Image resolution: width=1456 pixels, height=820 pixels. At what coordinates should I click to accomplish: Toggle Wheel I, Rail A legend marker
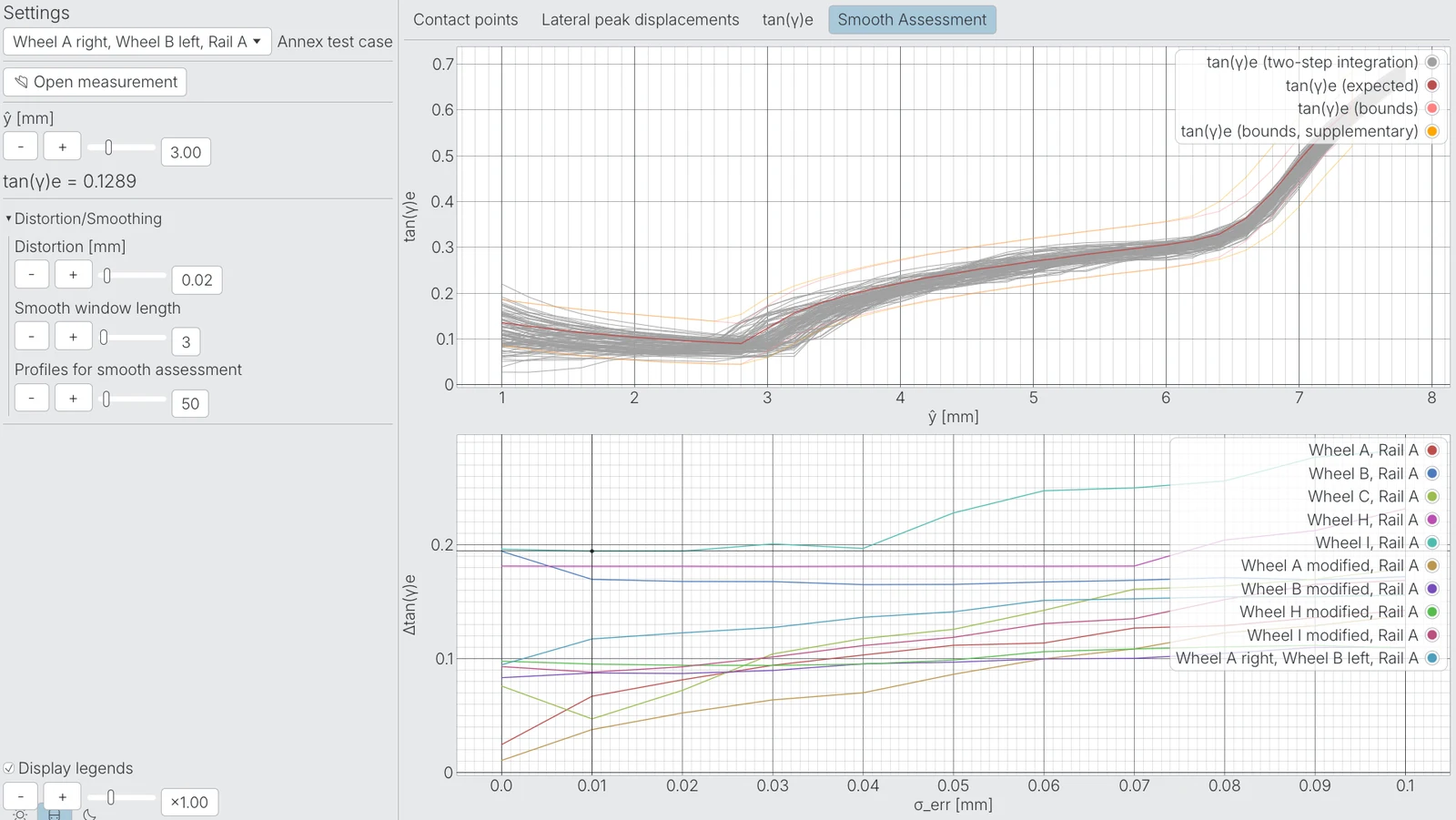pyautogui.click(x=1431, y=542)
